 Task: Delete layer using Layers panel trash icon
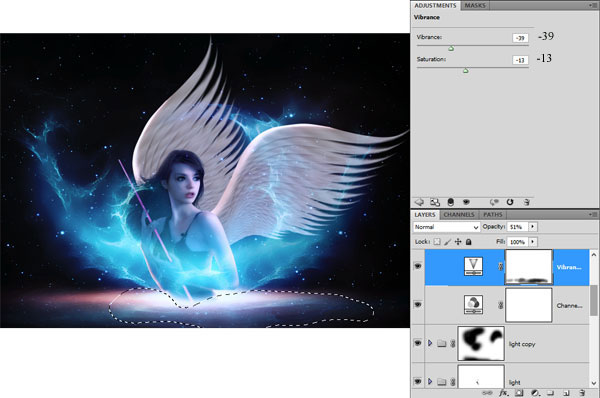[582, 393]
